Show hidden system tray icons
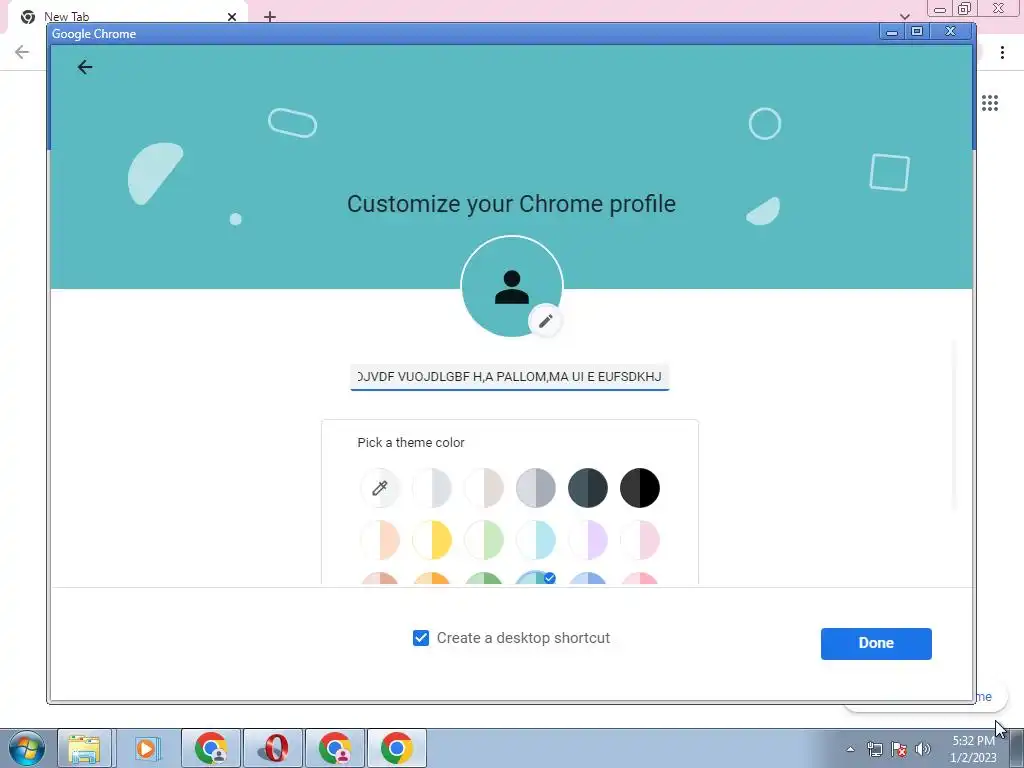Image resolution: width=1024 pixels, height=768 pixels. (850, 749)
